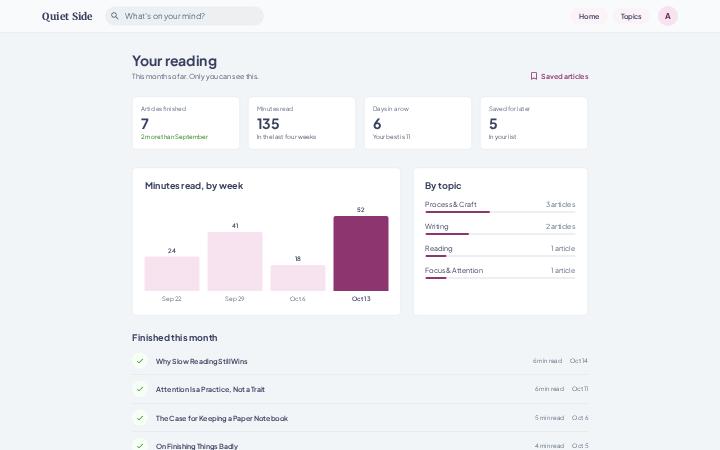Screen dimensions: 720x450
Task: Go to the Home page
Action: tap(589, 16)
